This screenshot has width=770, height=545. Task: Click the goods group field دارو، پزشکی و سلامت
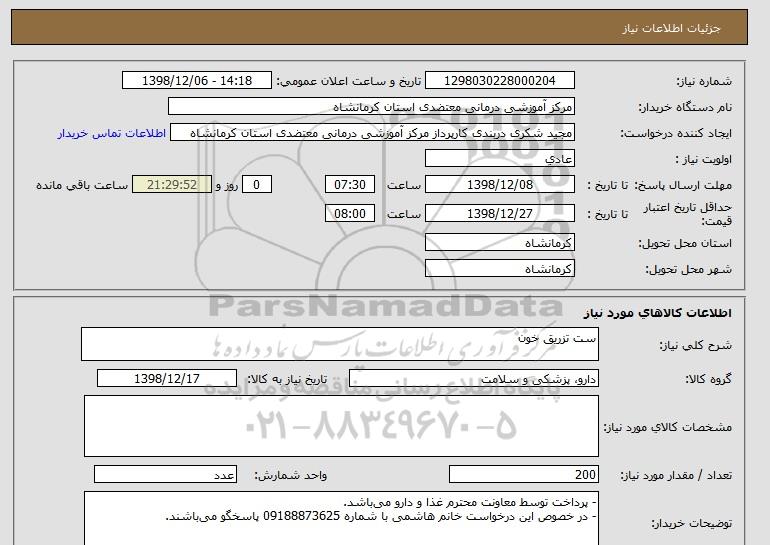click(x=473, y=379)
